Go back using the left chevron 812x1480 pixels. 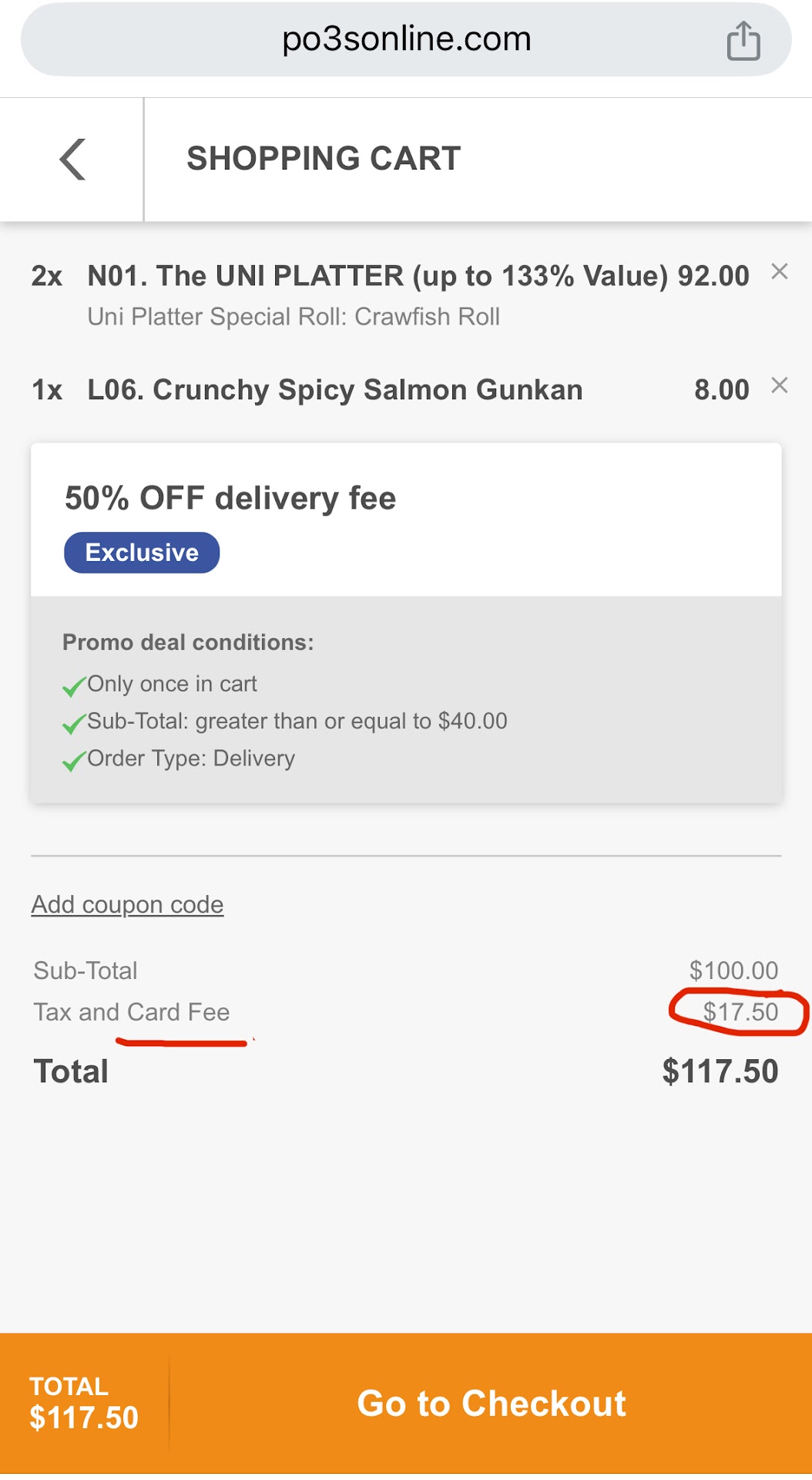[x=72, y=160]
